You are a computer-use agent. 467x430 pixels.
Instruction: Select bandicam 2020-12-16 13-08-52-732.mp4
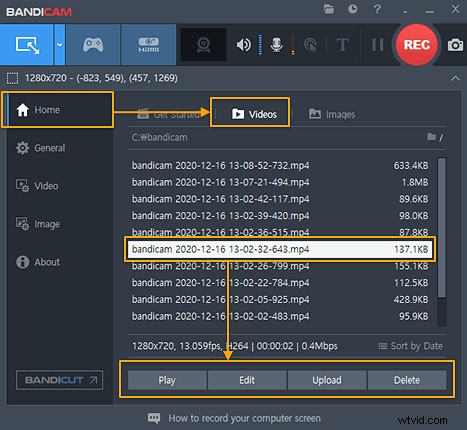(x=280, y=165)
